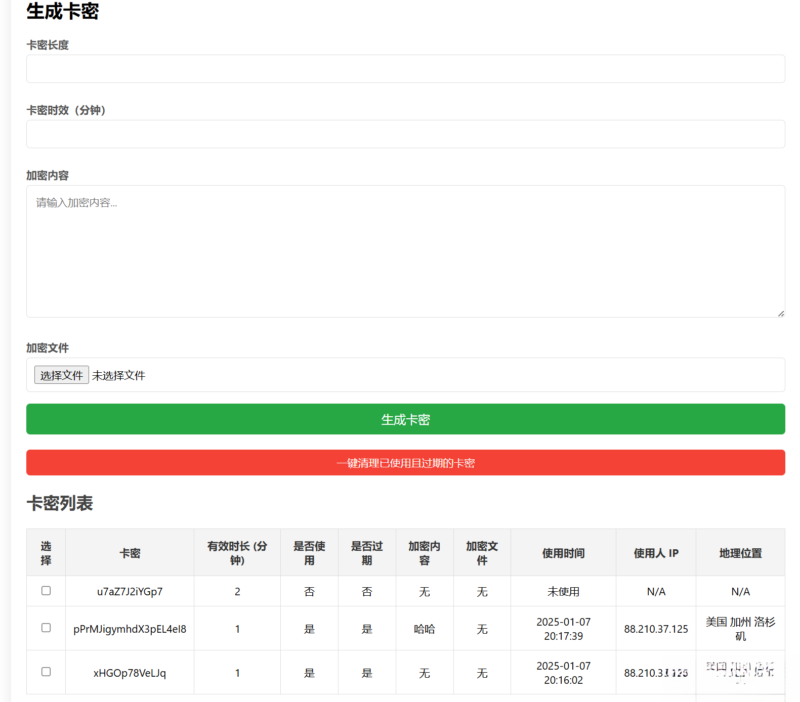Screen dimensions: 800x702
Task: Click the 未使用 cell of the first row
Action: click(x=564, y=591)
